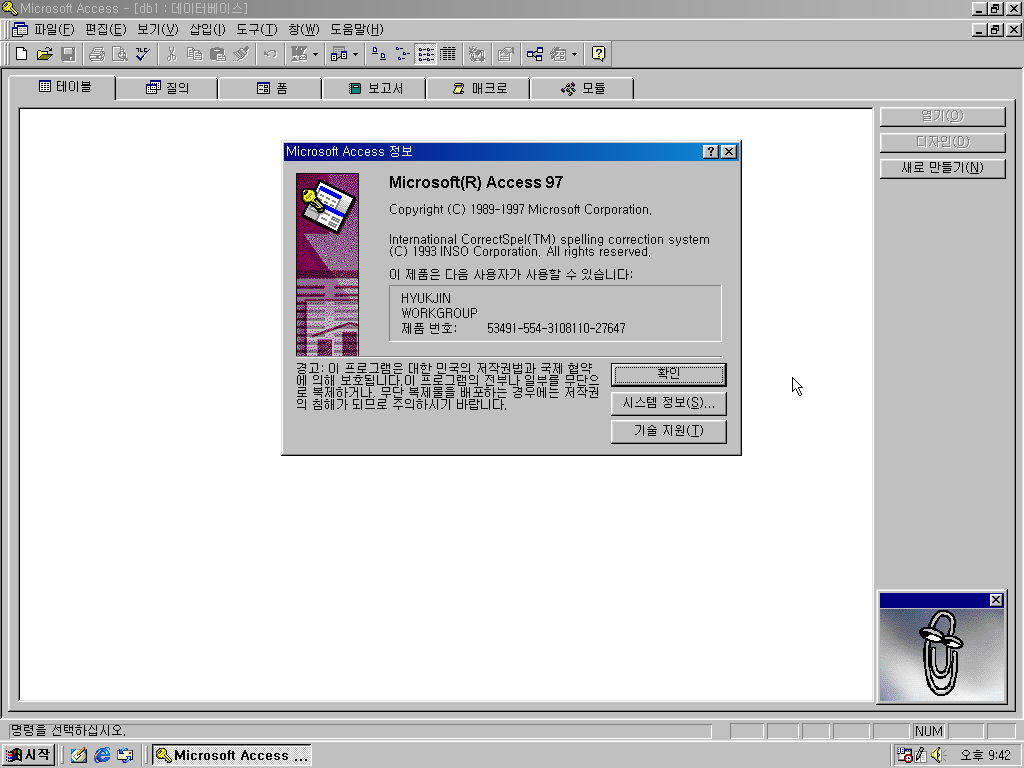This screenshot has width=1024, height=768.
Task: Open the 창(W) menu
Action: tap(304, 29)
